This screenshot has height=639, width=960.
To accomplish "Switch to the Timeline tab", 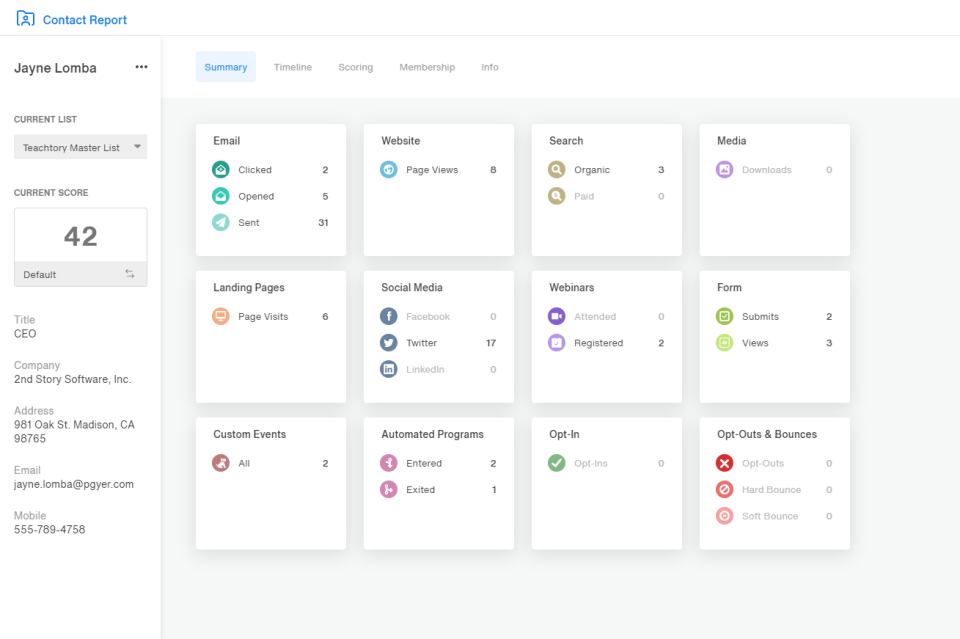I will (293, 67).
